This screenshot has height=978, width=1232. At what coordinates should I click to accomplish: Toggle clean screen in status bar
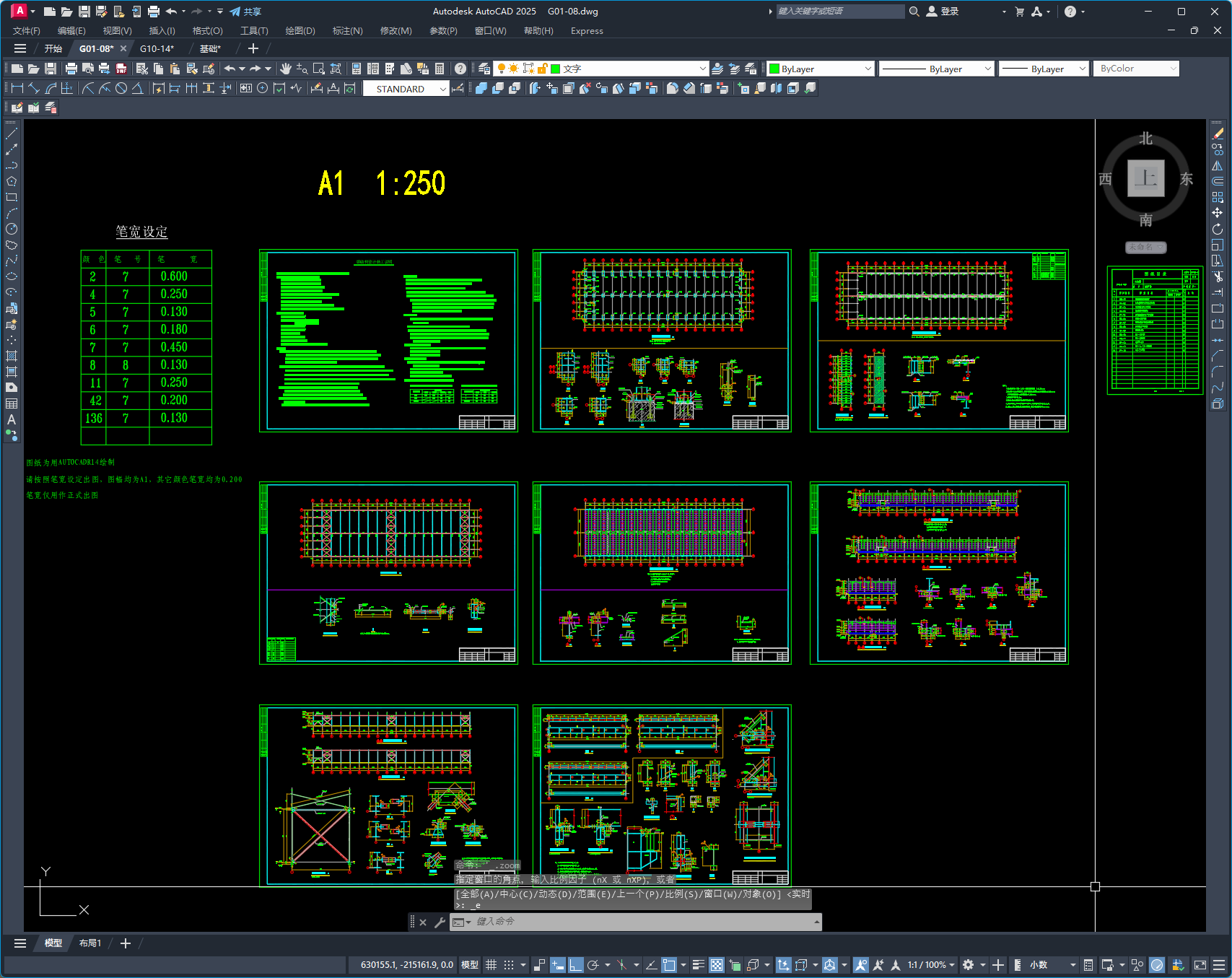1200,965
